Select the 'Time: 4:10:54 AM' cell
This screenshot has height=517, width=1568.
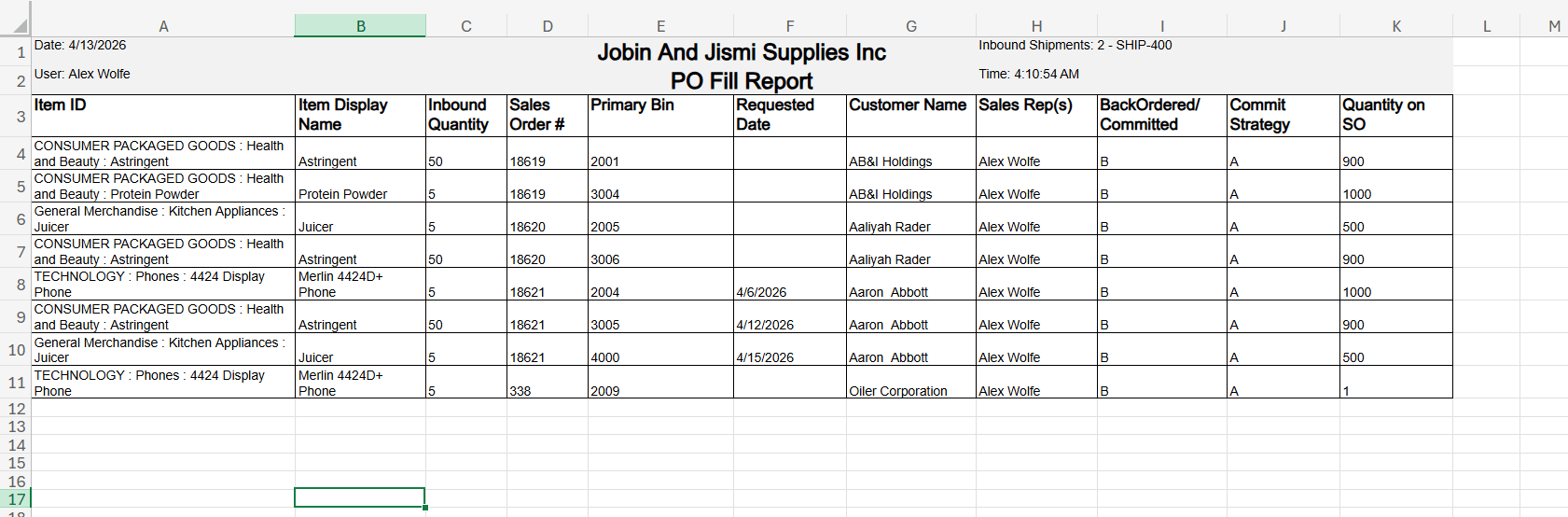(1029, 74)
